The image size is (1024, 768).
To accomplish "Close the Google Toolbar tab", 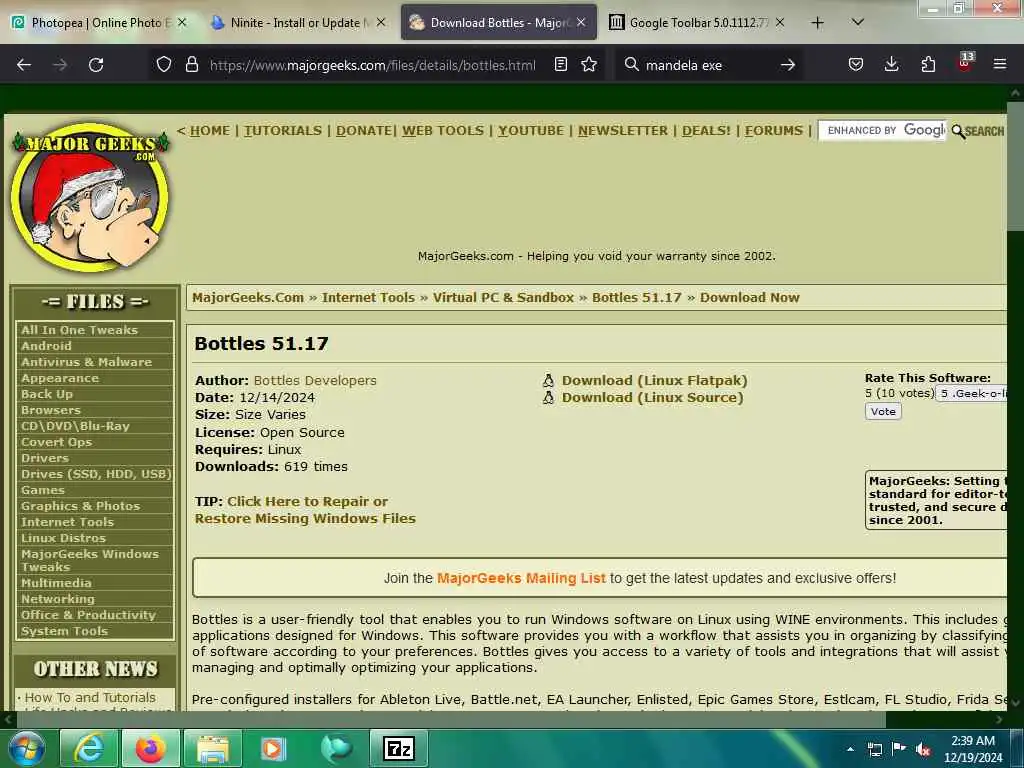I will (x=780, y=23).
